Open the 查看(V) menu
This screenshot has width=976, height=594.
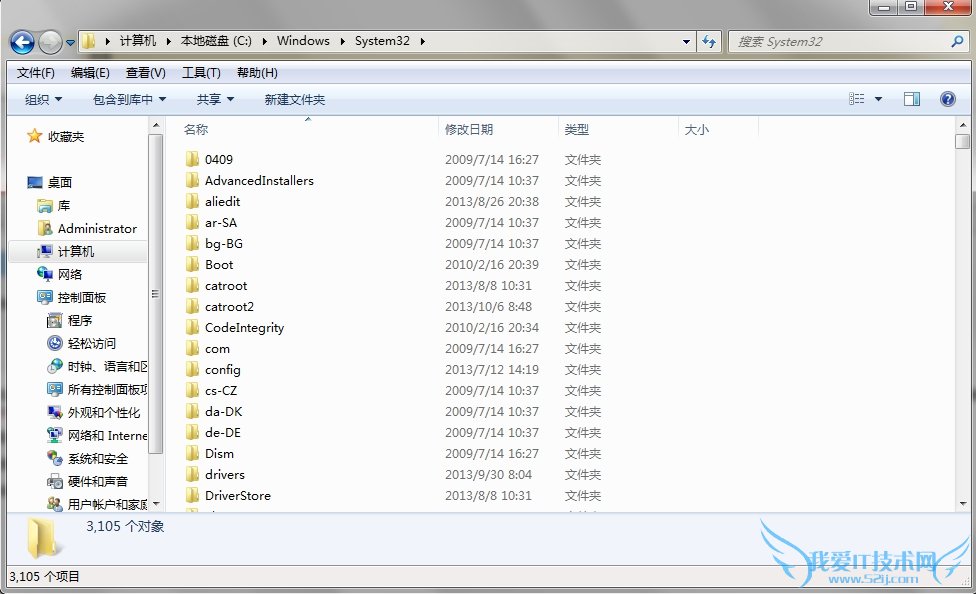146,73
